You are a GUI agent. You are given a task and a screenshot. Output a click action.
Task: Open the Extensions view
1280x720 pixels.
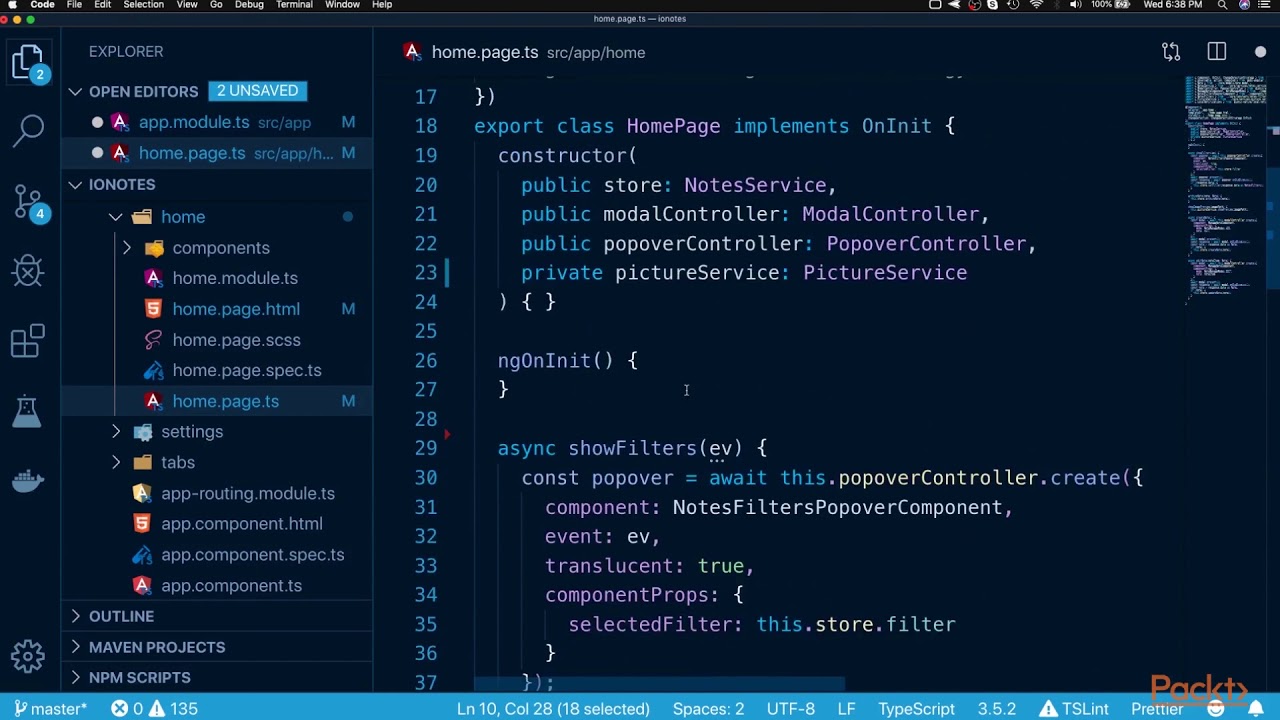point(28,340)
